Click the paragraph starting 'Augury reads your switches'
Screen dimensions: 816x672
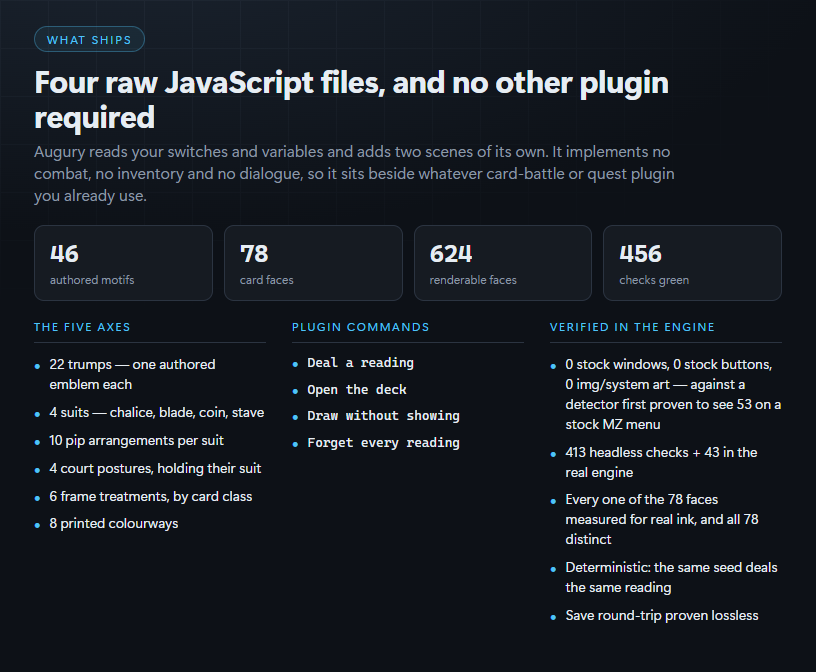(354, 174)
